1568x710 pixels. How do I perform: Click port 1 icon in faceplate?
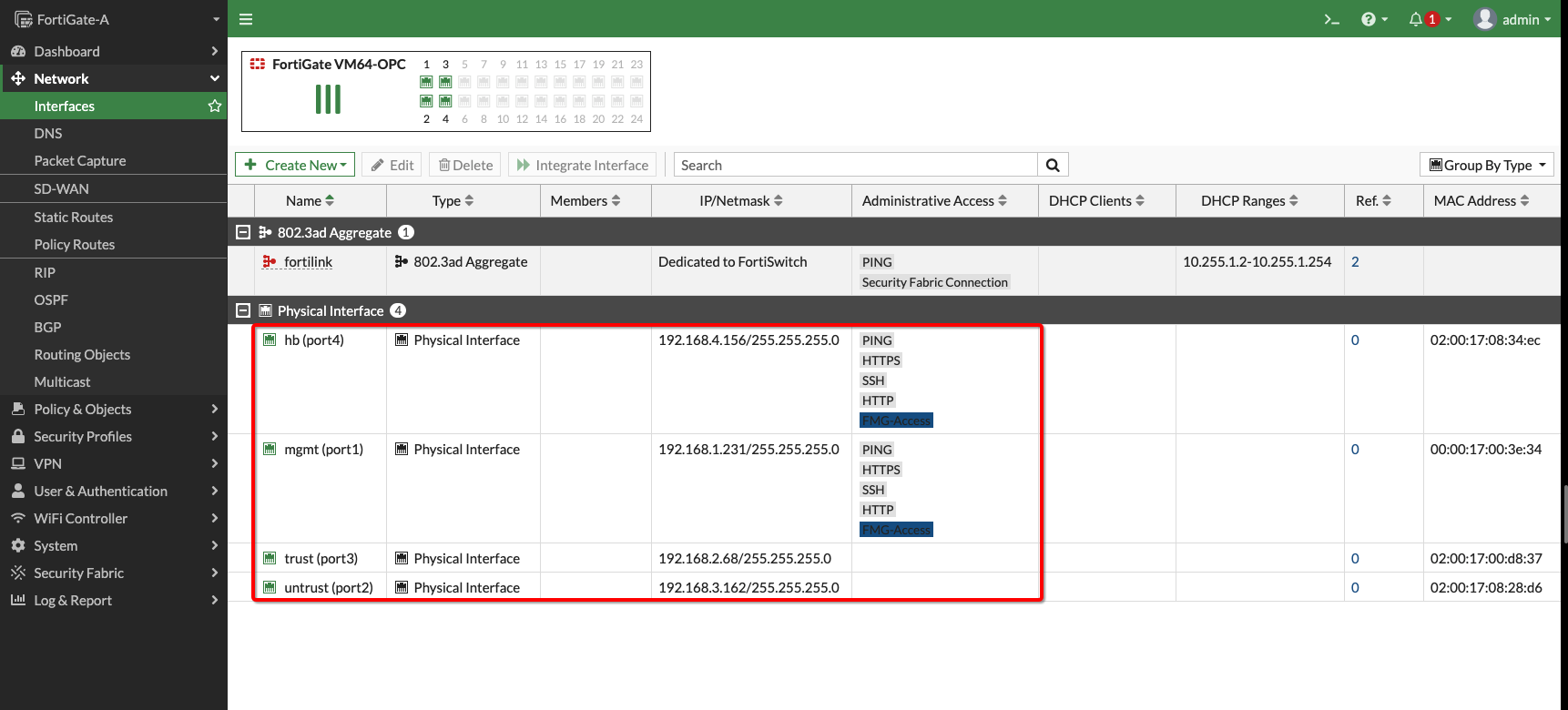point(426,82)
